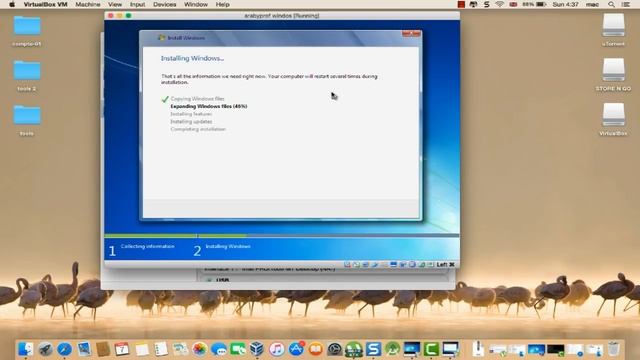This screenshot has height=360, width=640.
Task: Click 'Installing features' step text
Action: click(191, 114)
